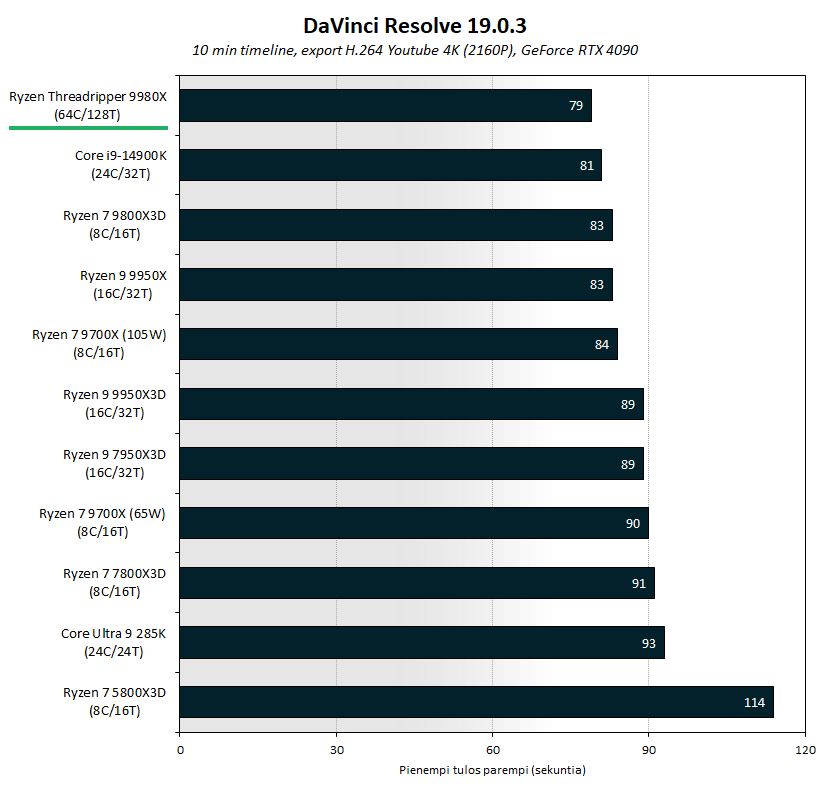Screen dimensions: 830x794
Task: Select the Ryzen 7 5800X3D label
Action: coord(114,701)
